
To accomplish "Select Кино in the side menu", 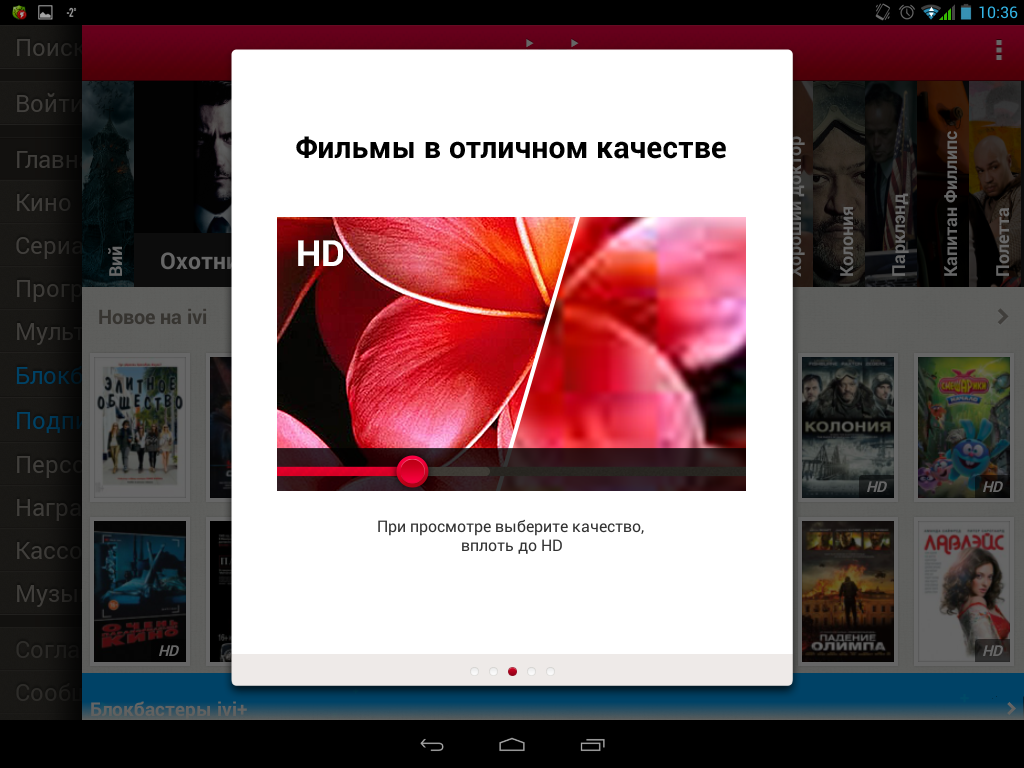I will tap(43, 203).
